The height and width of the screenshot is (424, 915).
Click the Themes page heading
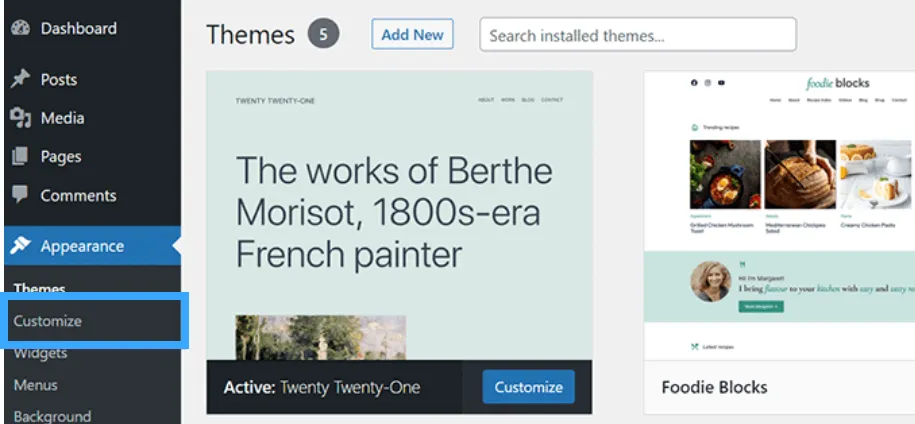[x=250, y=34]
